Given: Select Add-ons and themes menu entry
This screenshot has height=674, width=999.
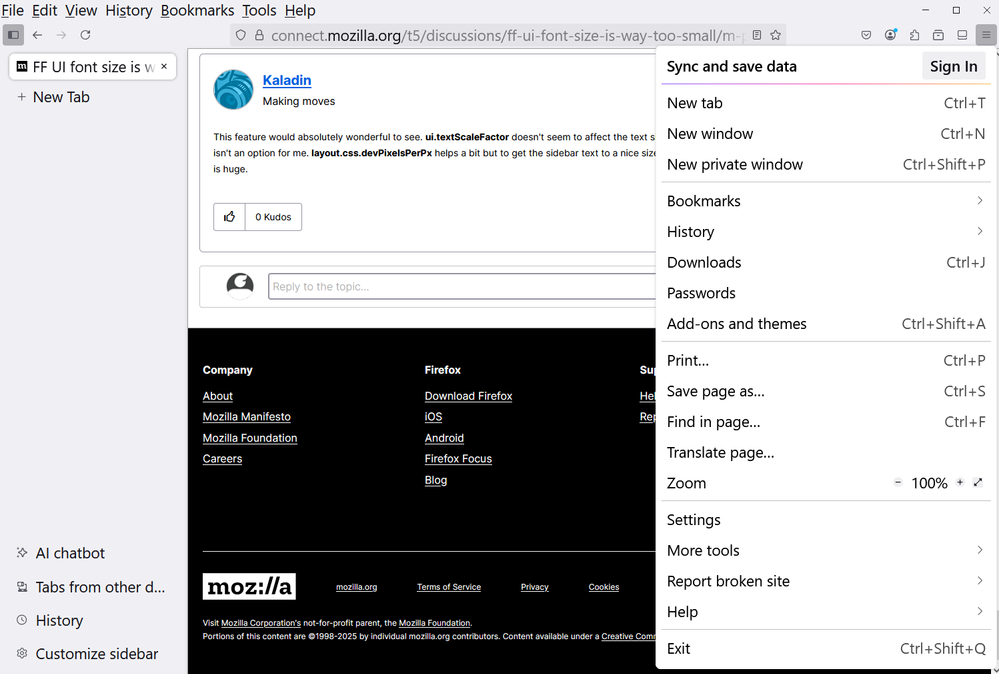Looking at the screenshot, I should pos(737,324).
